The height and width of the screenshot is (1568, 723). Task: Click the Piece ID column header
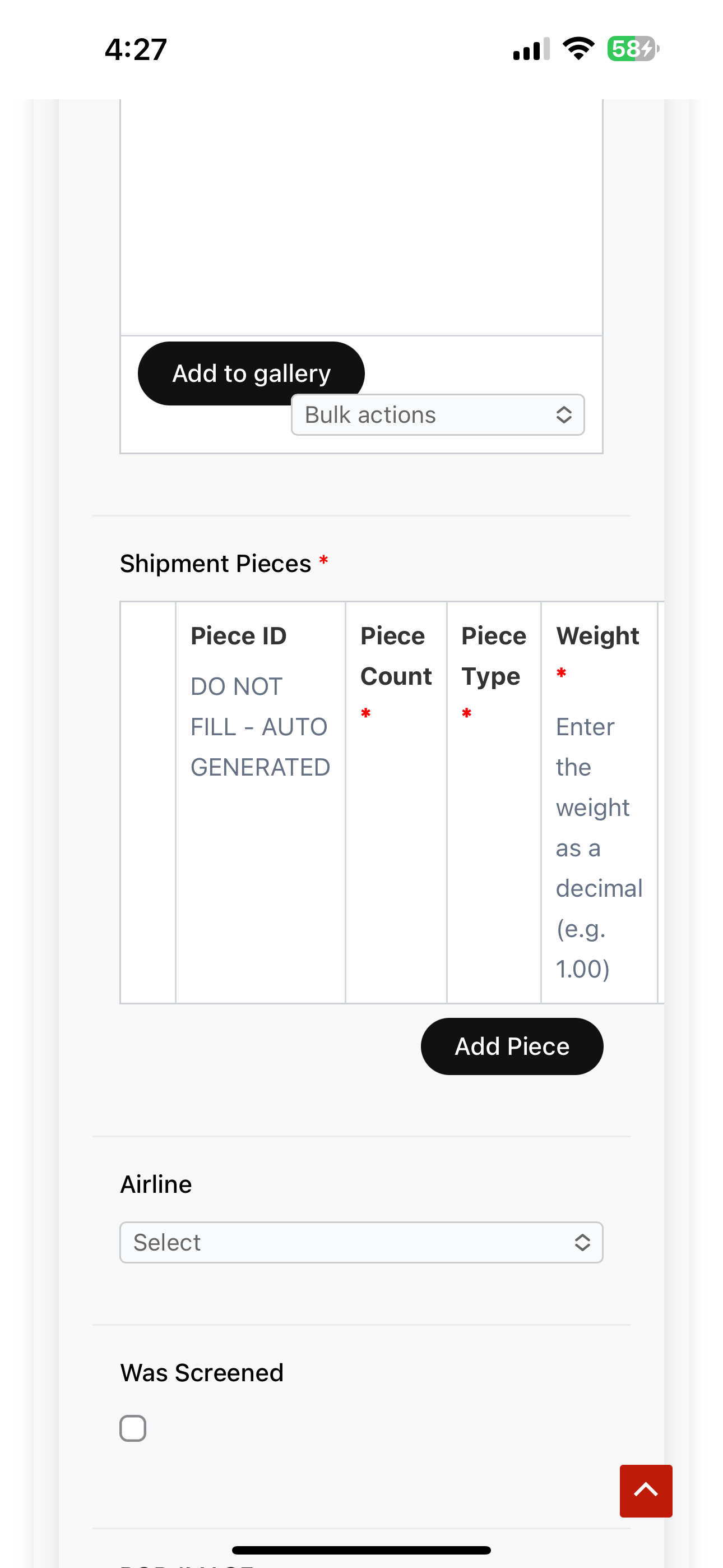[x=239, y=636]
